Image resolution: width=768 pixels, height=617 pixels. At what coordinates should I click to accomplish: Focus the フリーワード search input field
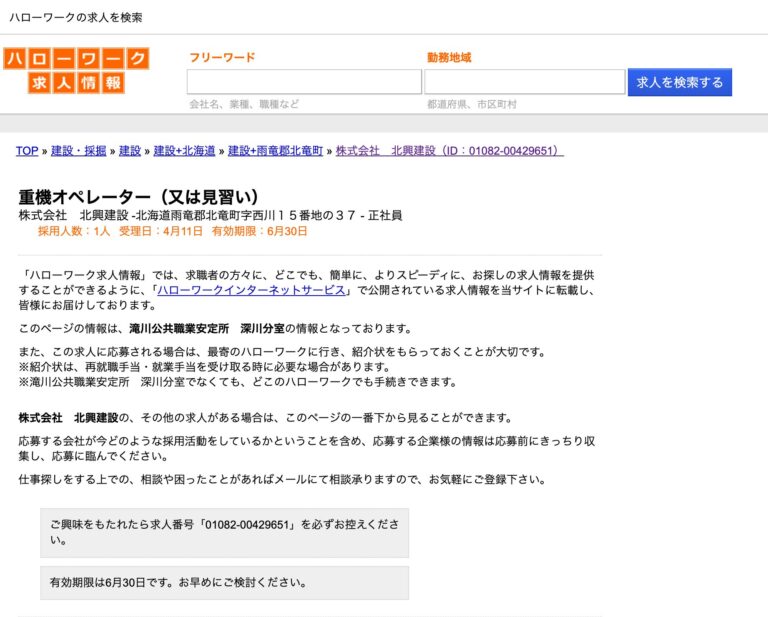coord(304,82)
